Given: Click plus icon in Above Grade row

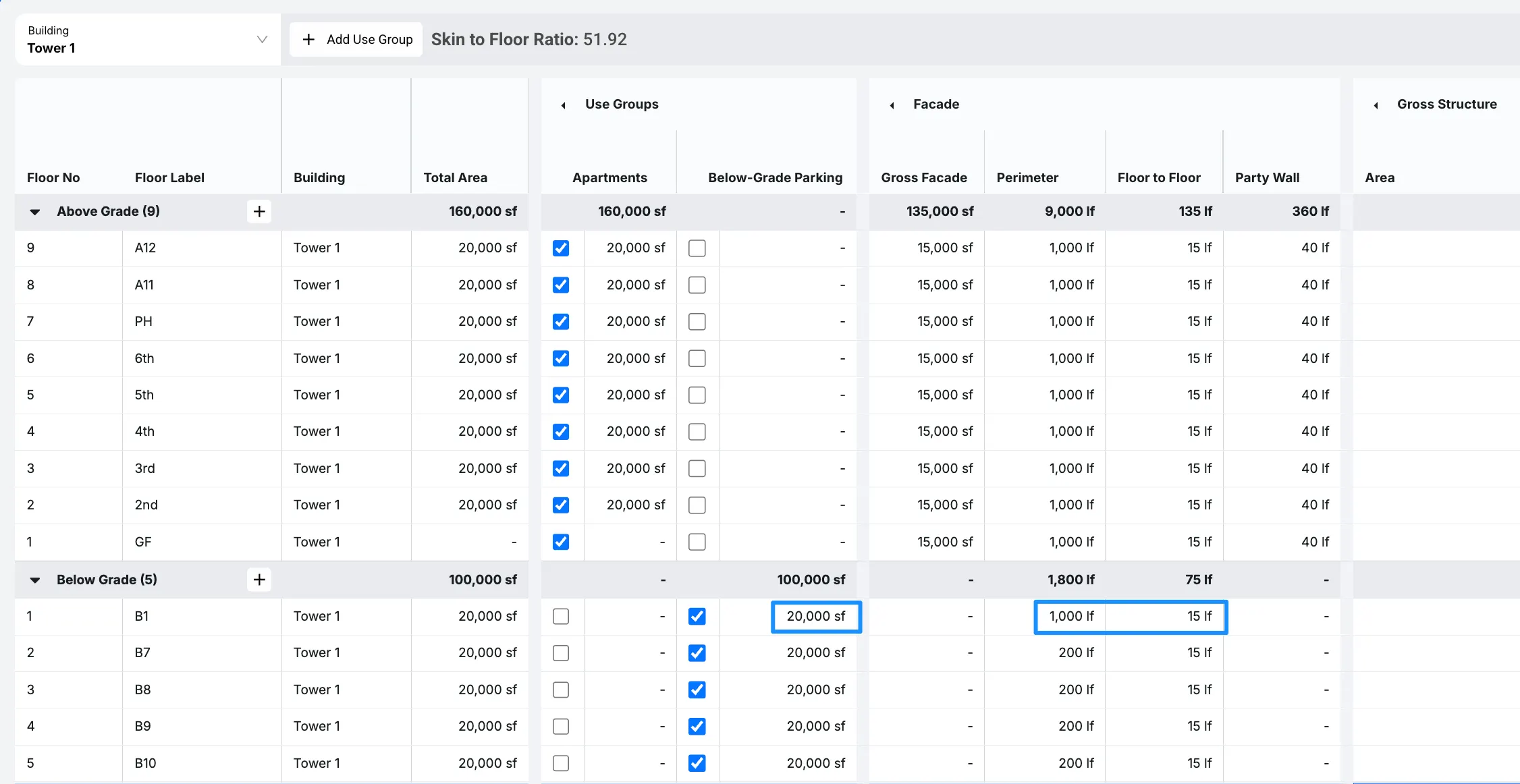Looking at the screenshot, I should pyautogui.click(x=259, y=212).
